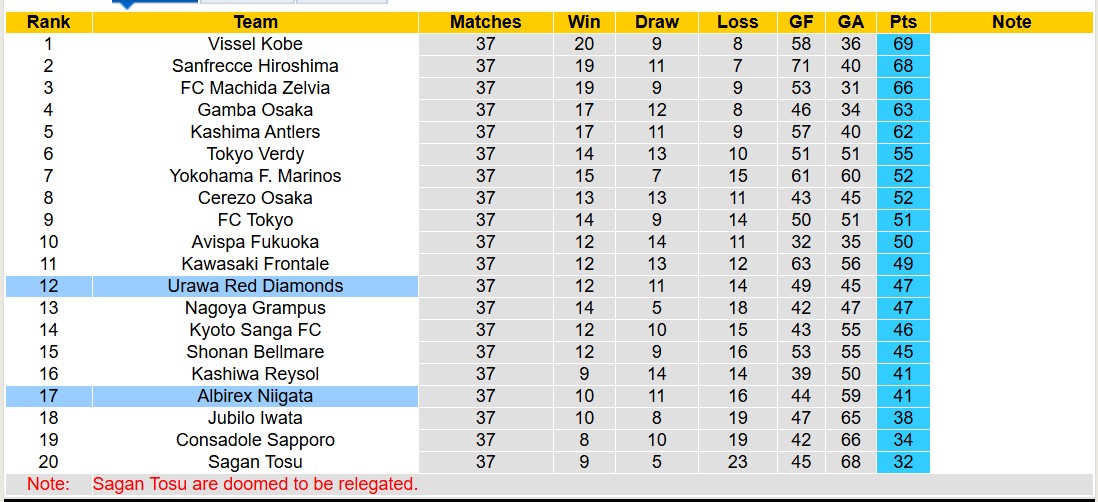Viewport: 1098px width, 502px height.
Task: Select the highlighted Urawa Red Diamonds row
Action: coord(255,286)
